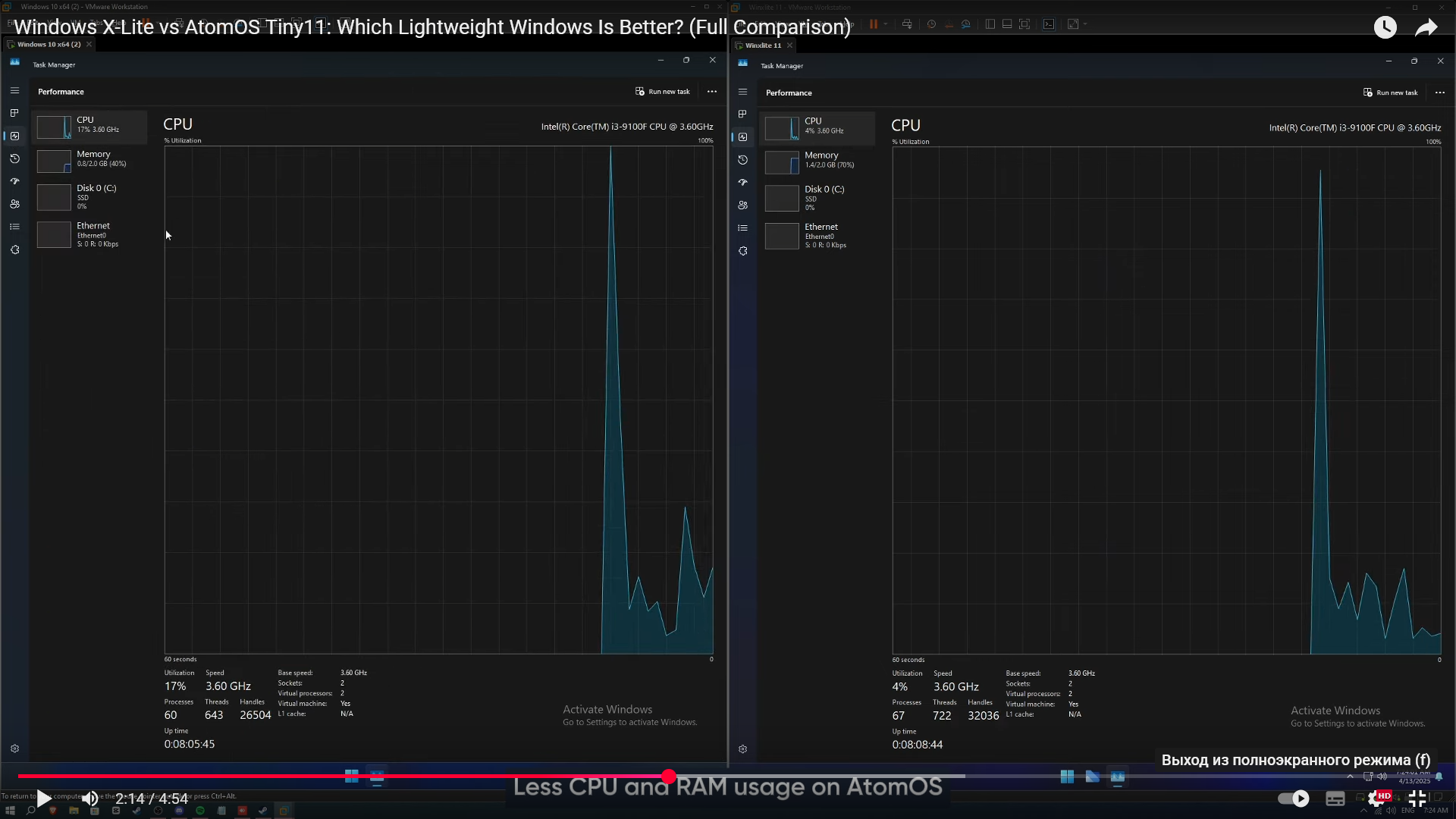1456x819 pixels.
Task: Play the paused YouTube video
Action: click(44, 798)
